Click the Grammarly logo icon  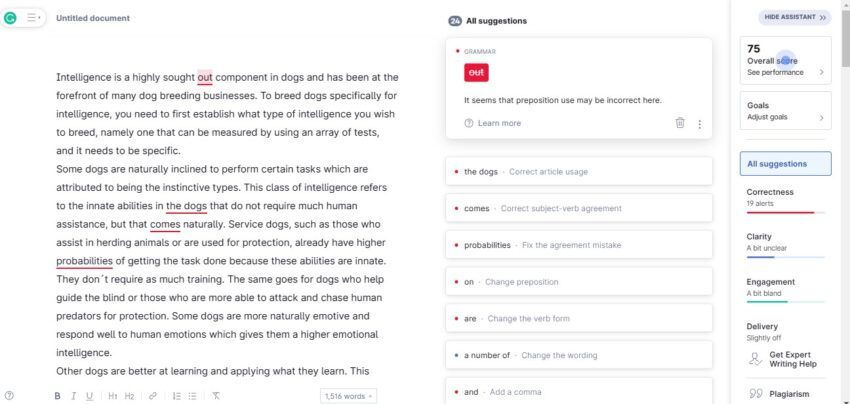click(x=10, y=18)
